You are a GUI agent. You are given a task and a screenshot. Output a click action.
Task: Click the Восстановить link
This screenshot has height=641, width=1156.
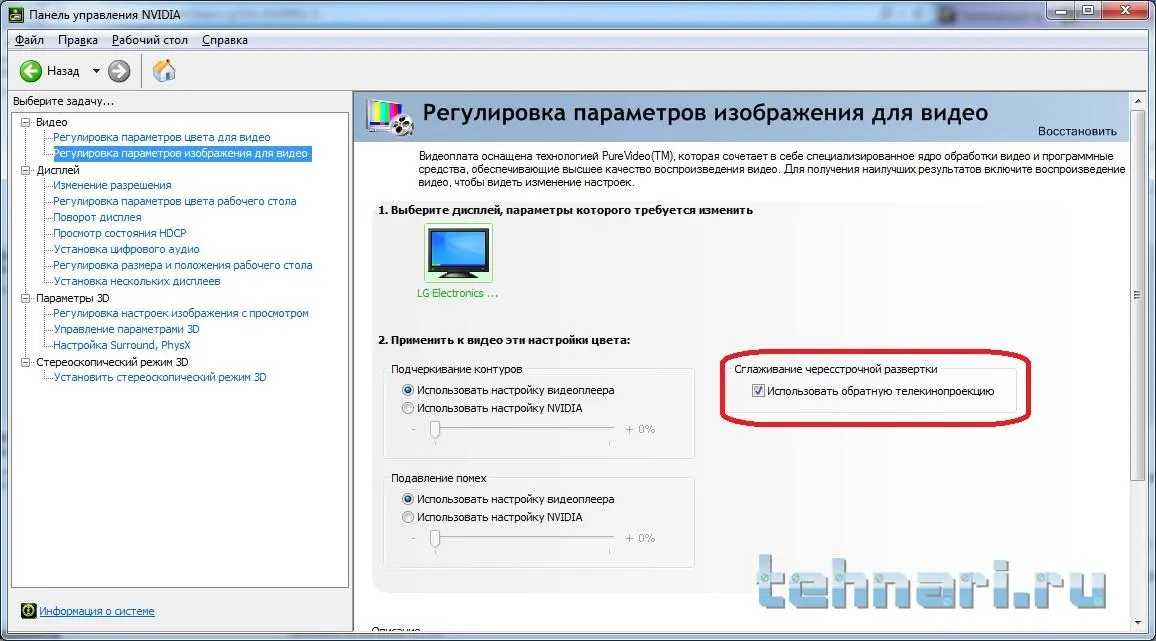pos(1077,131)
